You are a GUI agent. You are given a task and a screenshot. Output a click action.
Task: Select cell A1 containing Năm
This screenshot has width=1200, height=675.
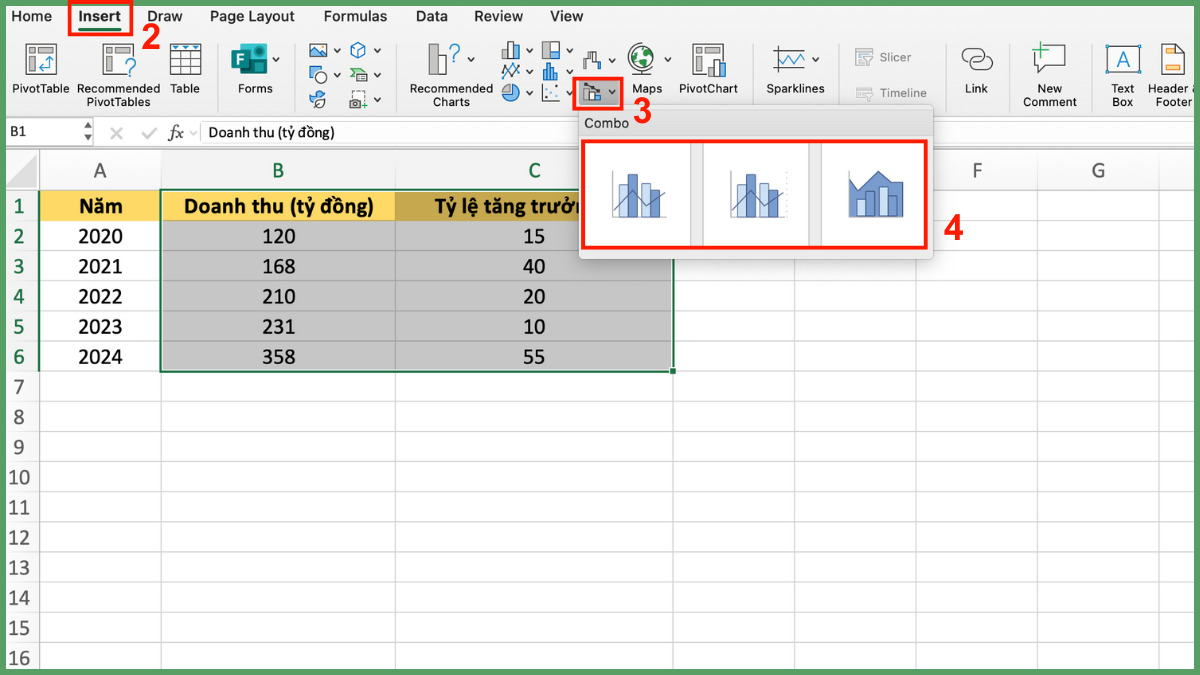99,206
